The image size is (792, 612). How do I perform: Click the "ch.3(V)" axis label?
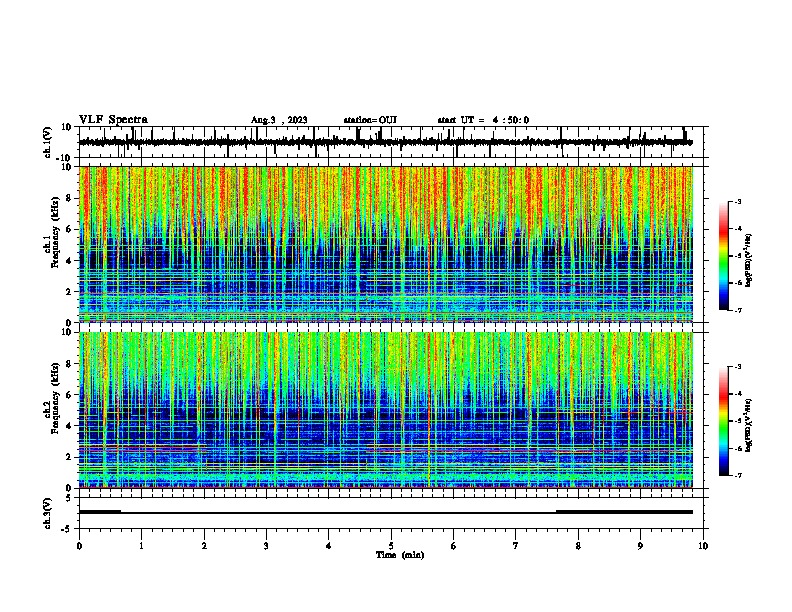pos(47,513)
